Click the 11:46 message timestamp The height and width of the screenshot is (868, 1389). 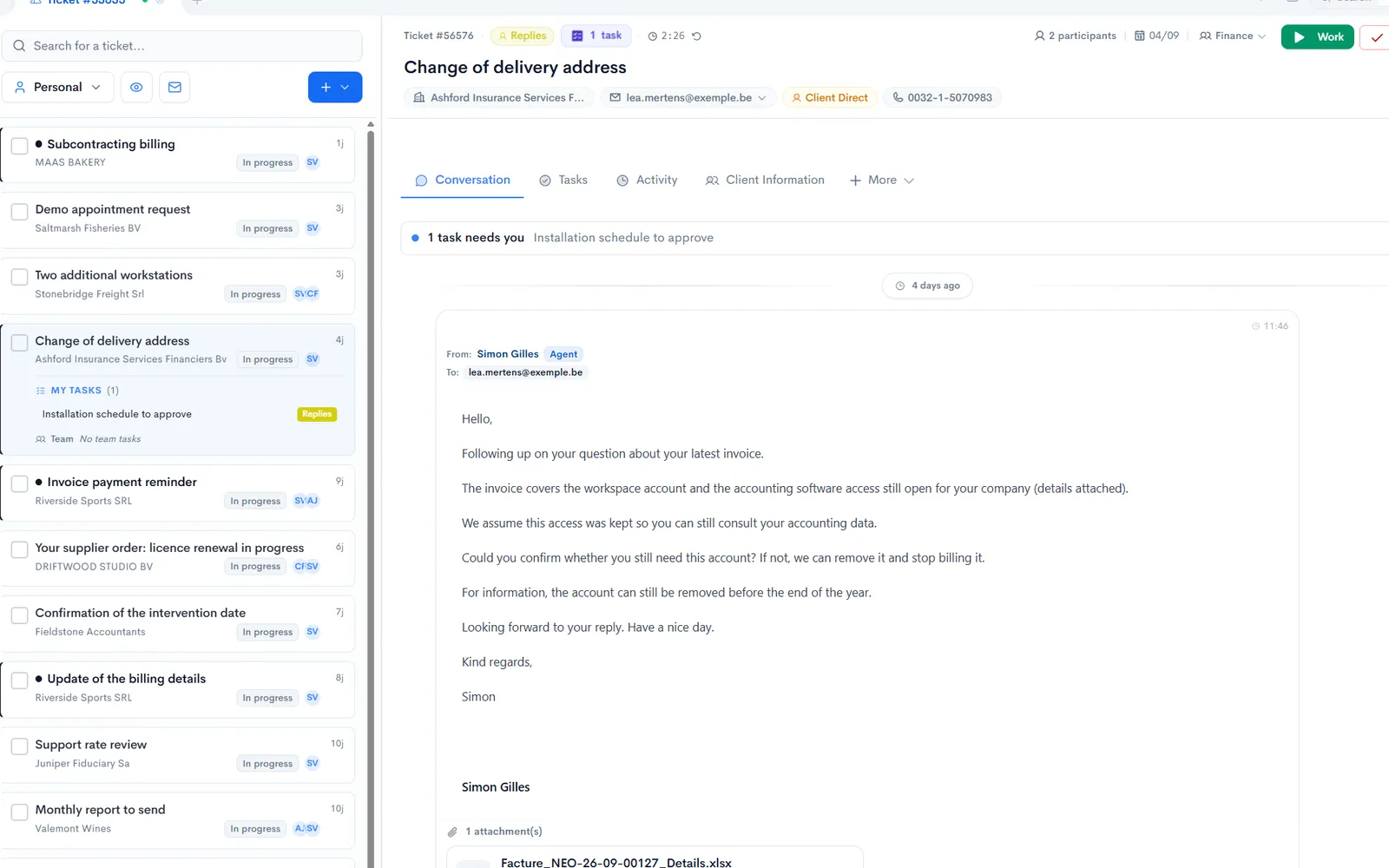[1270, 326]
